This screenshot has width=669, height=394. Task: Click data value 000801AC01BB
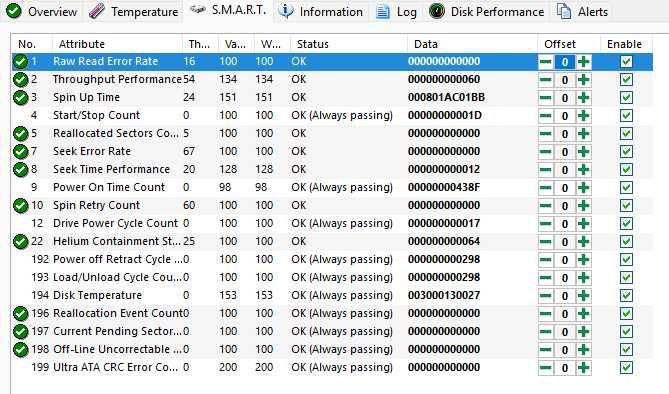click(446, 97)
